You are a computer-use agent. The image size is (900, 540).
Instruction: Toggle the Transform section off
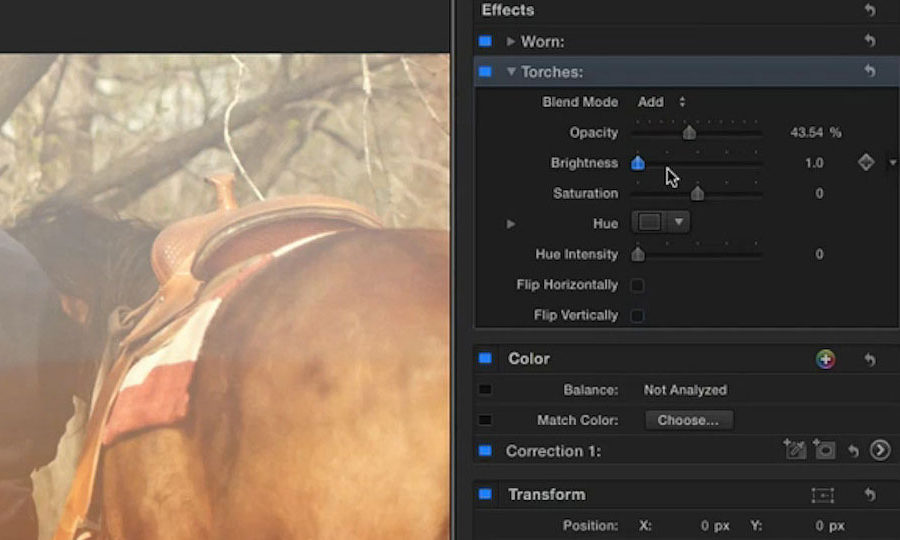(x=485, y=494)
